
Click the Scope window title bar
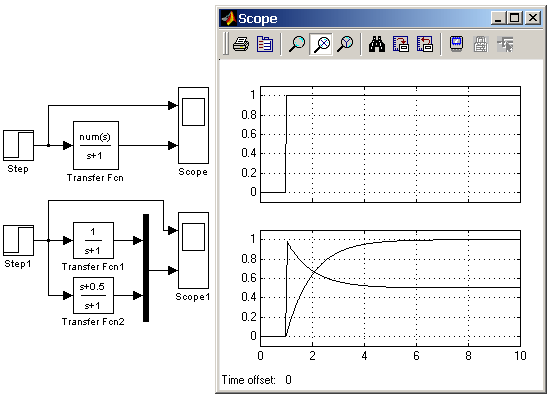[x=381, y=18]
